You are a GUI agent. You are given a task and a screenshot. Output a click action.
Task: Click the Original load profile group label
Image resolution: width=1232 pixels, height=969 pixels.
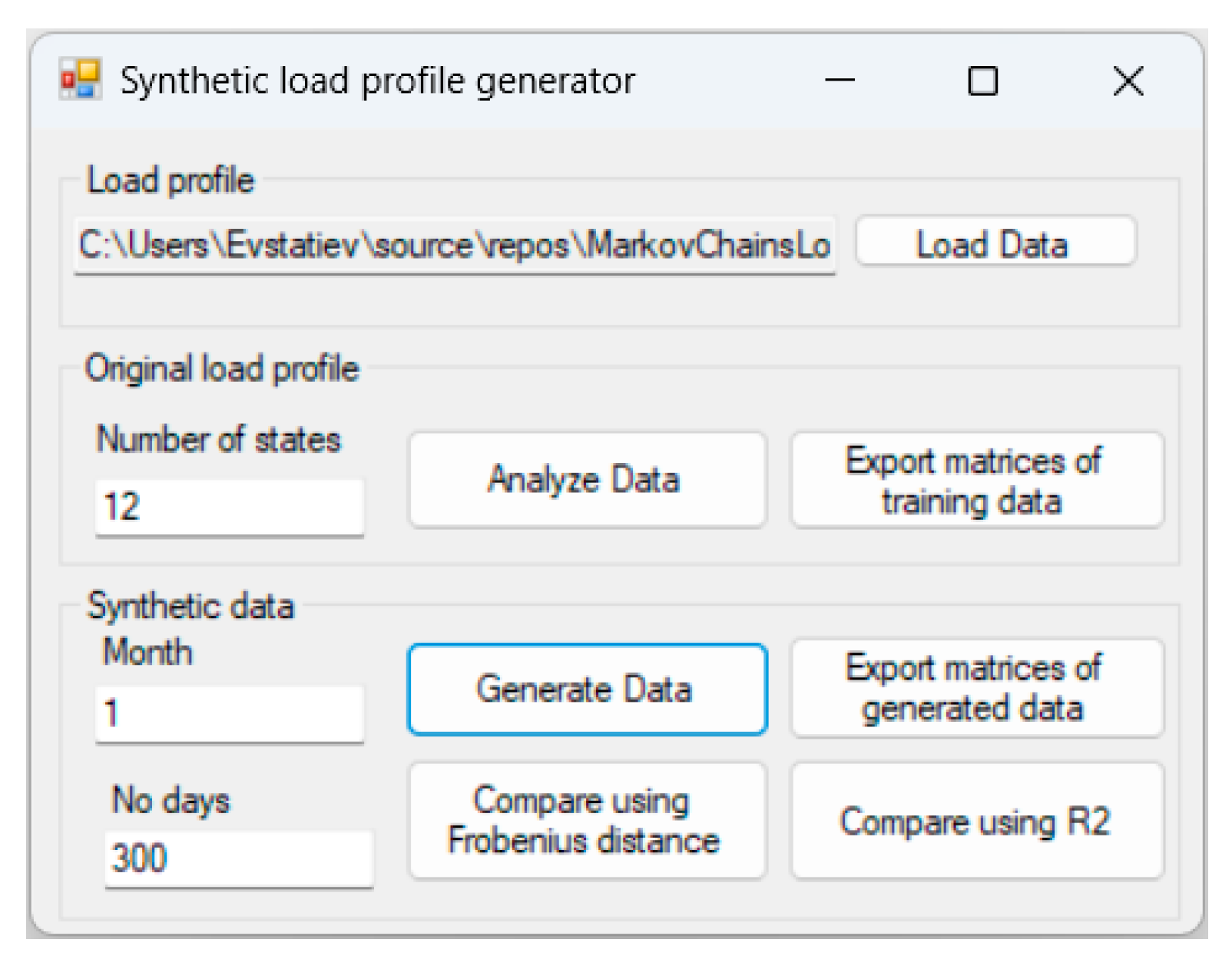point(222,369)
